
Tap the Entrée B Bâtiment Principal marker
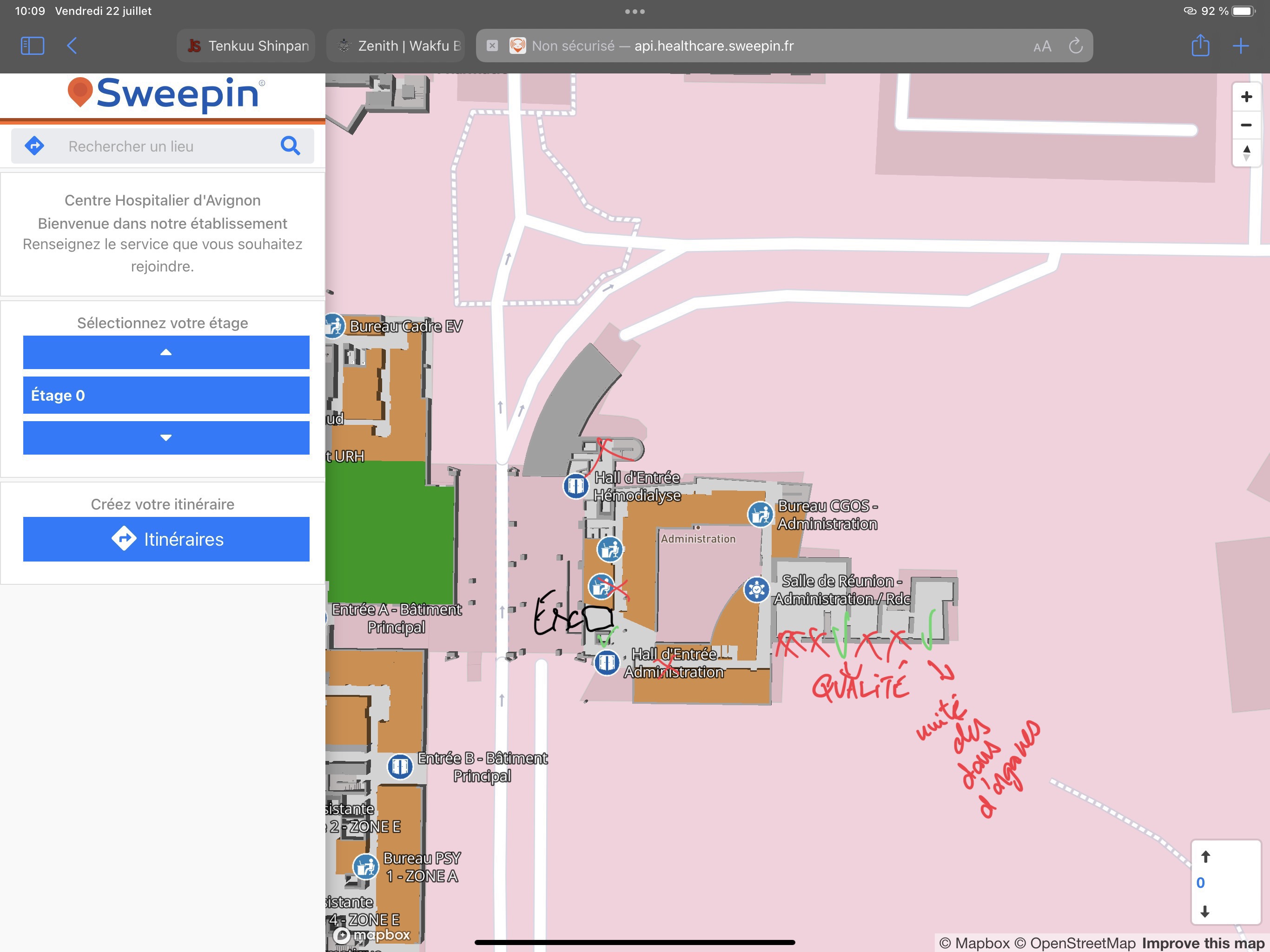pos(400,766)
